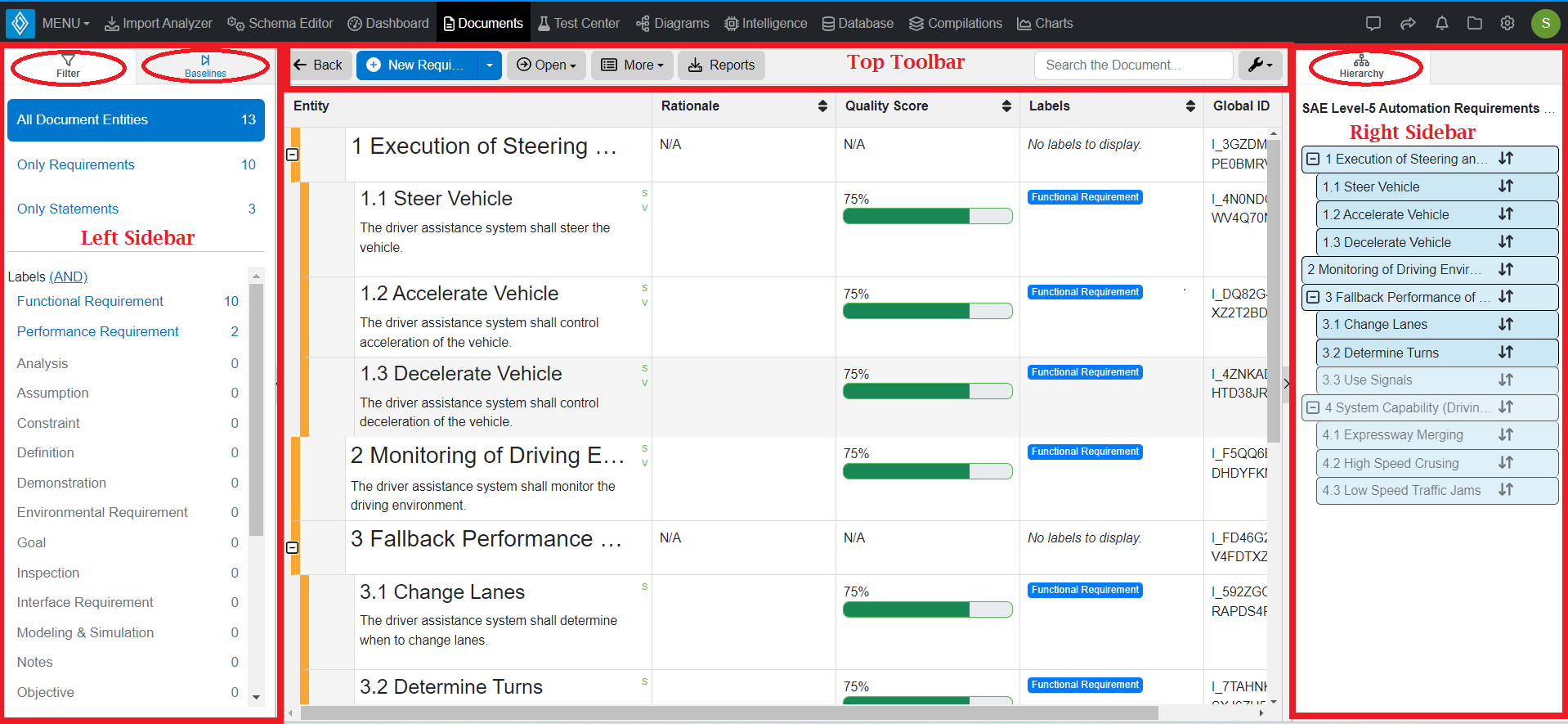This screenshot has width=1568, height=724.
Task: Click the reorder arrows for 3.1 Change Lanes
Action: point(1506,324)
